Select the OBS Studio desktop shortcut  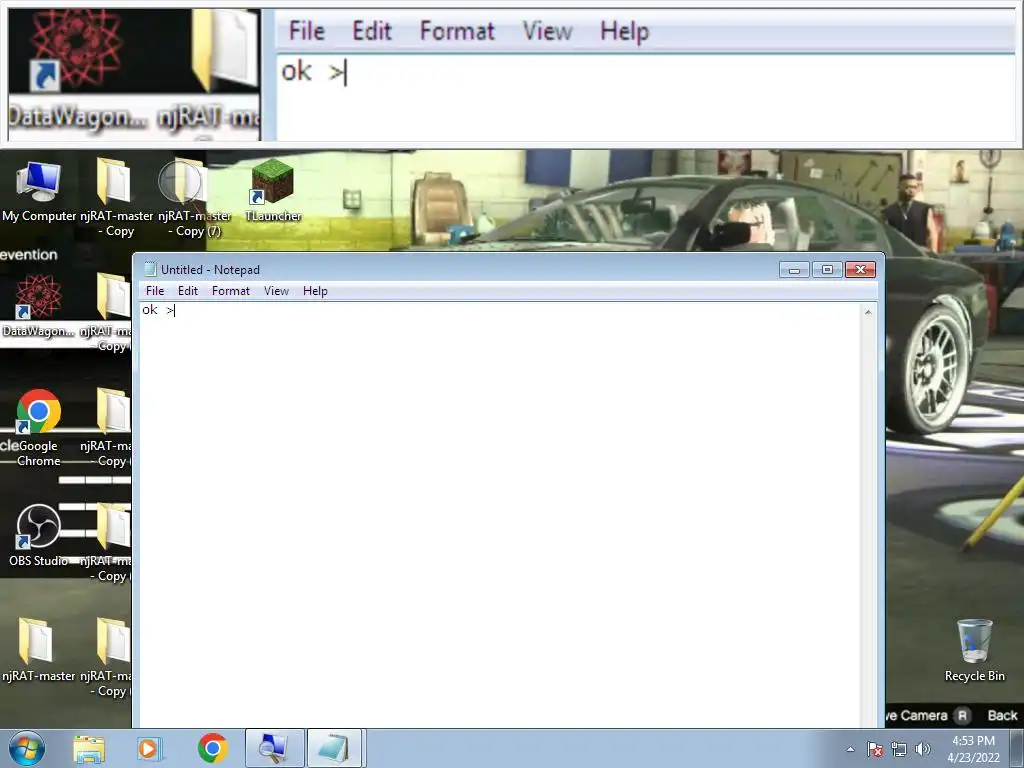tap(39, 535)
